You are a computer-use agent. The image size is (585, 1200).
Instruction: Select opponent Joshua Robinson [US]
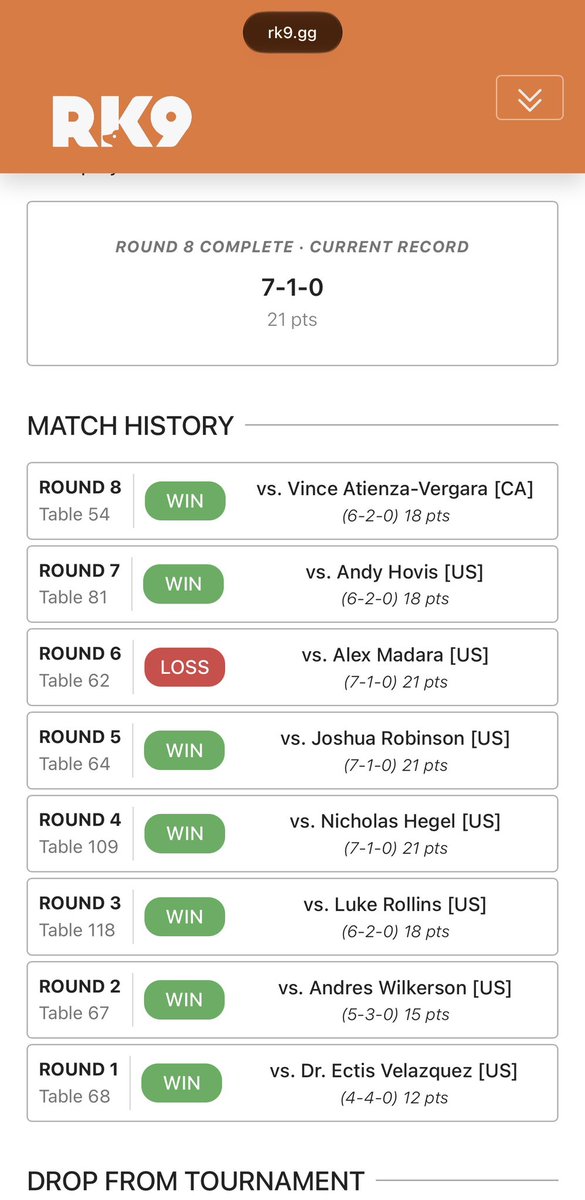pyautogui.click(x=395, y=738)
